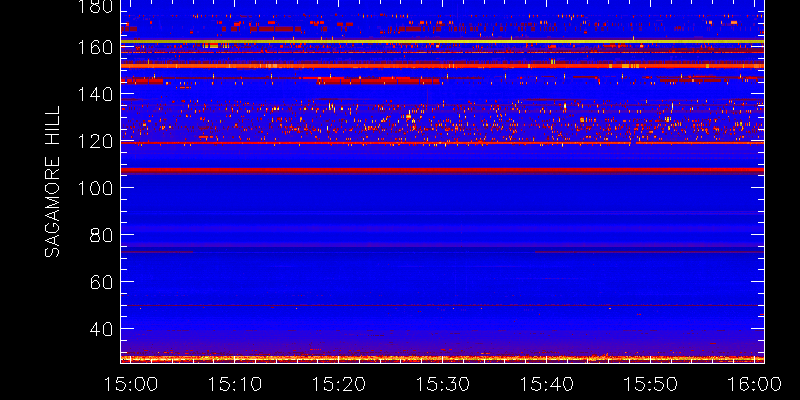
Task: Click the 16:00 time axis label
Action: (x=755, y=384)
